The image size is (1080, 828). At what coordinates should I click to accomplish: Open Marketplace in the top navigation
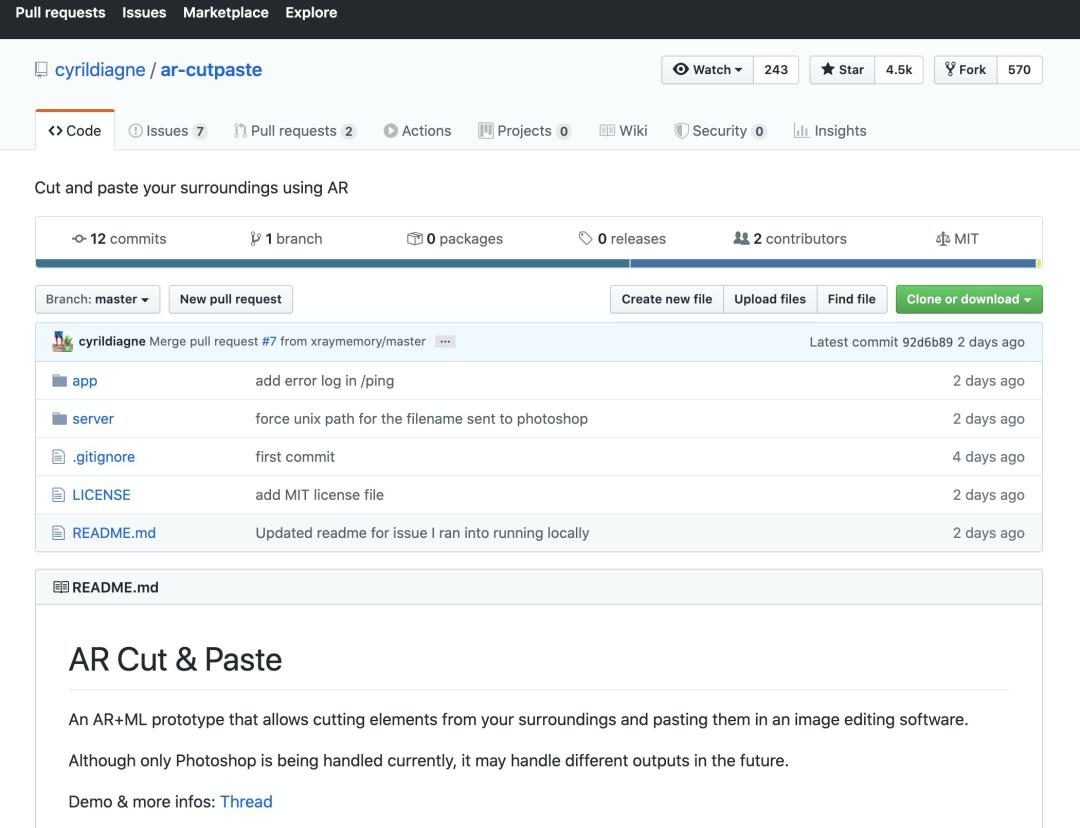tap(225, 13)
